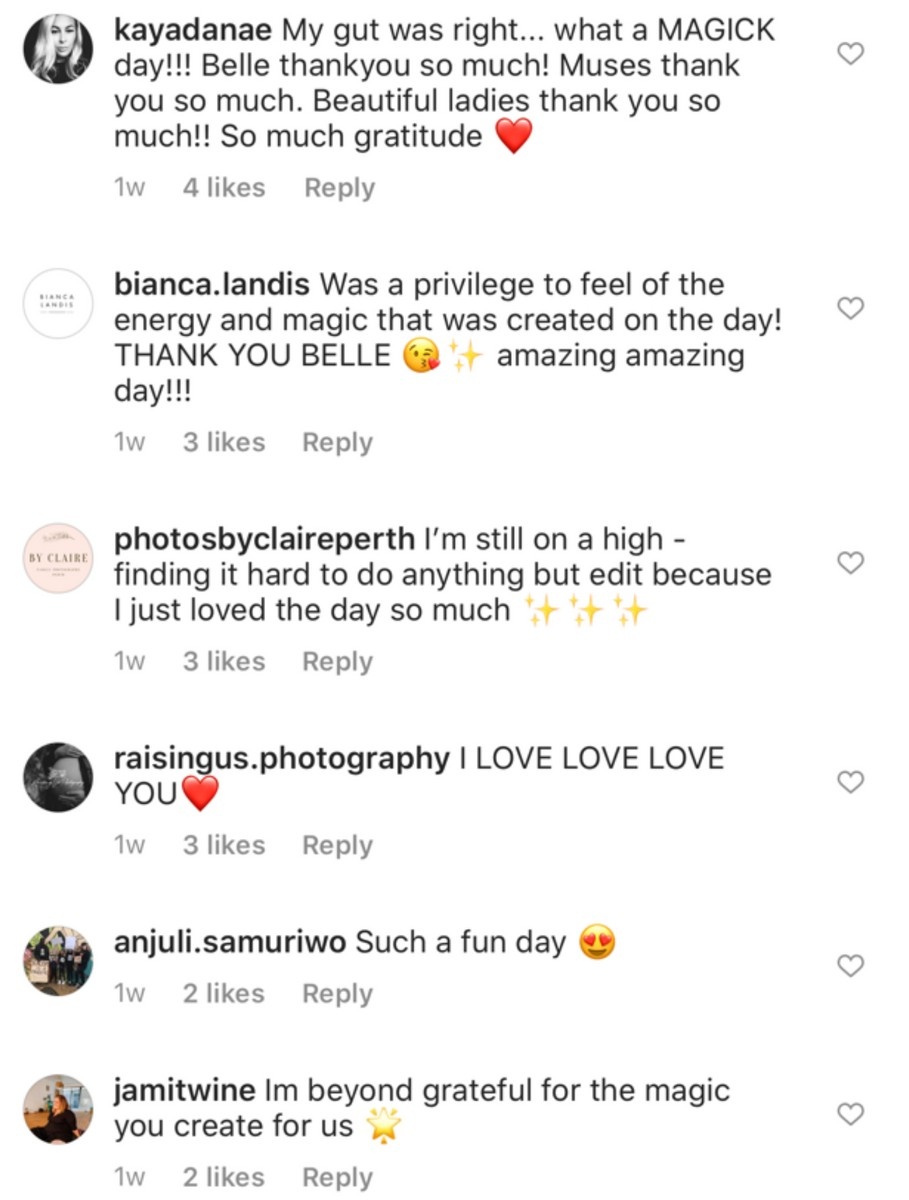
Task: Reply to the bianca.landis comment
Action: click(x=338, y=443)
